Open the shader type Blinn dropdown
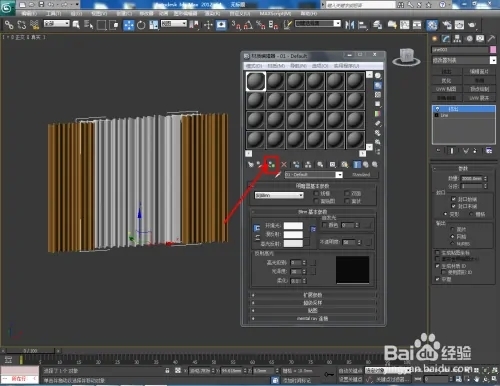Viewport: 500px width, 386px height. coord(279,195)
